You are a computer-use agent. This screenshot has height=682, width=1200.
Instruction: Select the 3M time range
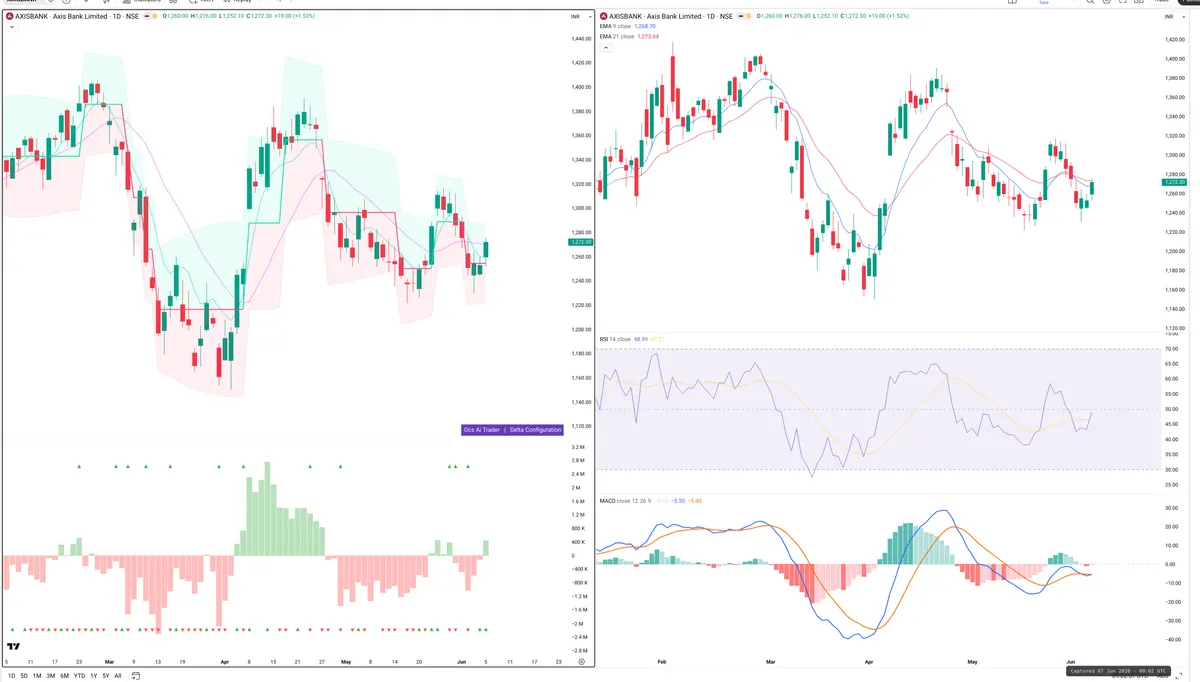[x=51, y=676]
